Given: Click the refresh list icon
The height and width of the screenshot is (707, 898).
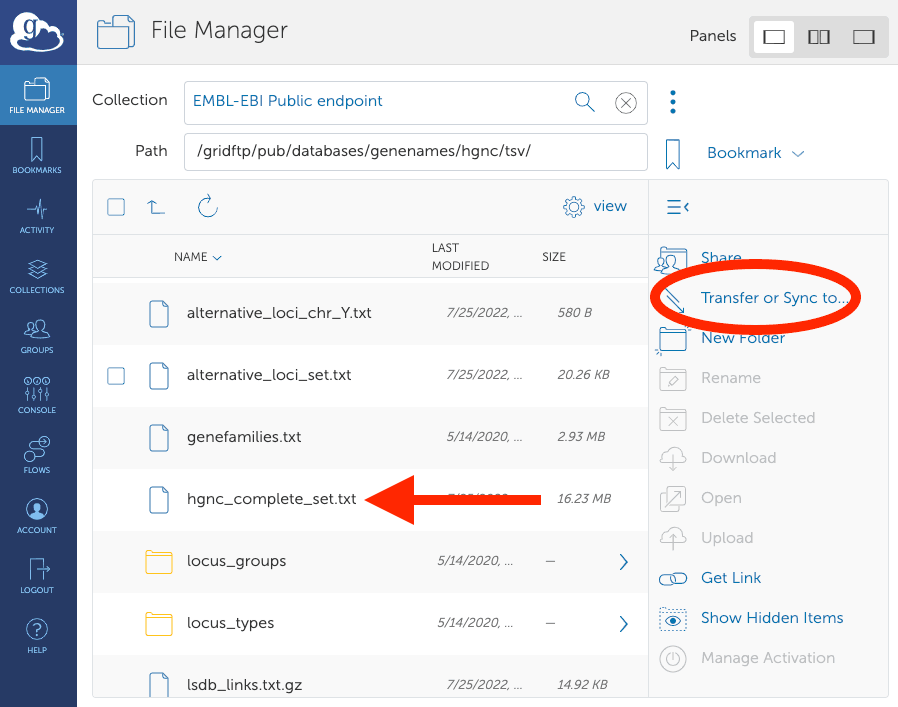Looking at the screenshot, I should click(x=207, y=207).
